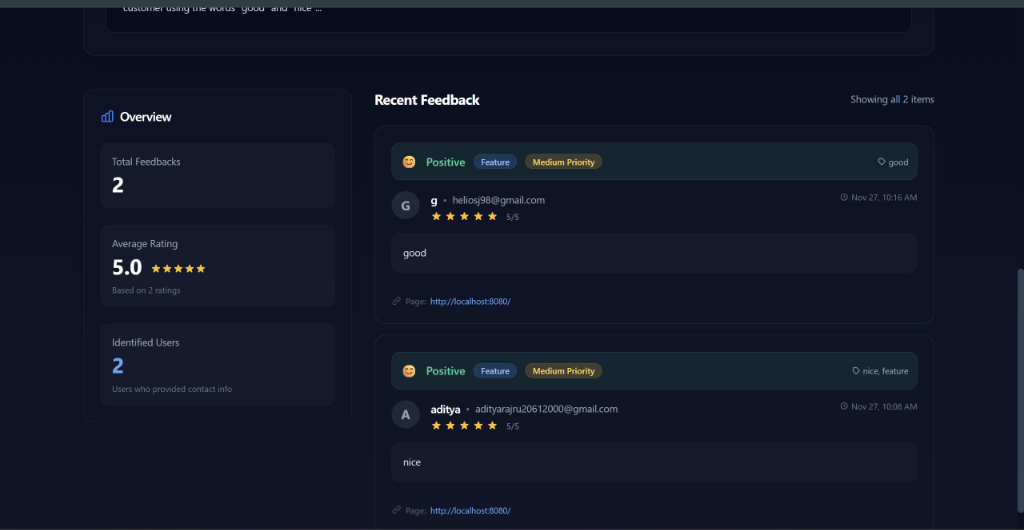The width and height of the screenshot is (1024, 530).
Task: Click the clock icon by Nov 27, 10:16 AM
Action: pos(844,197)
